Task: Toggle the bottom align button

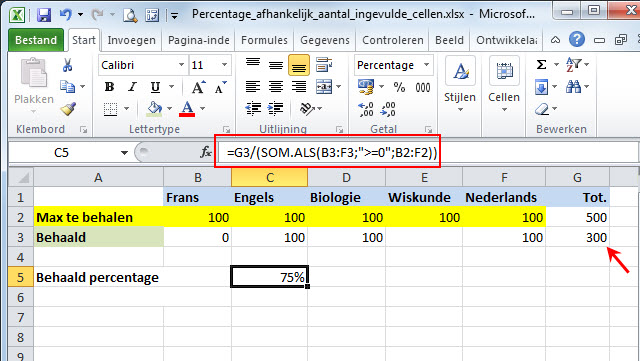Action: pyautogui.click(x=299, y=65)
